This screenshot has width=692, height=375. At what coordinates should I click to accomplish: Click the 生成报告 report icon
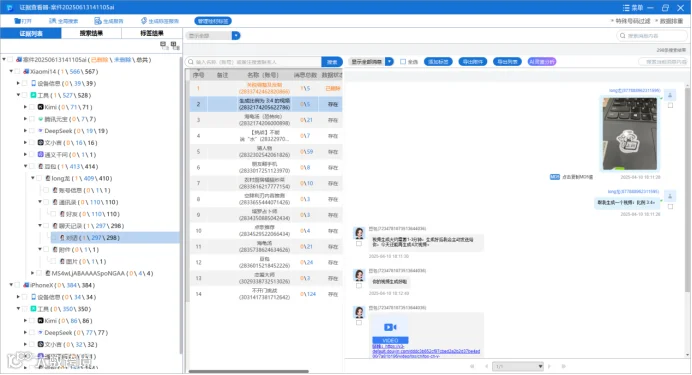point(98,21)
